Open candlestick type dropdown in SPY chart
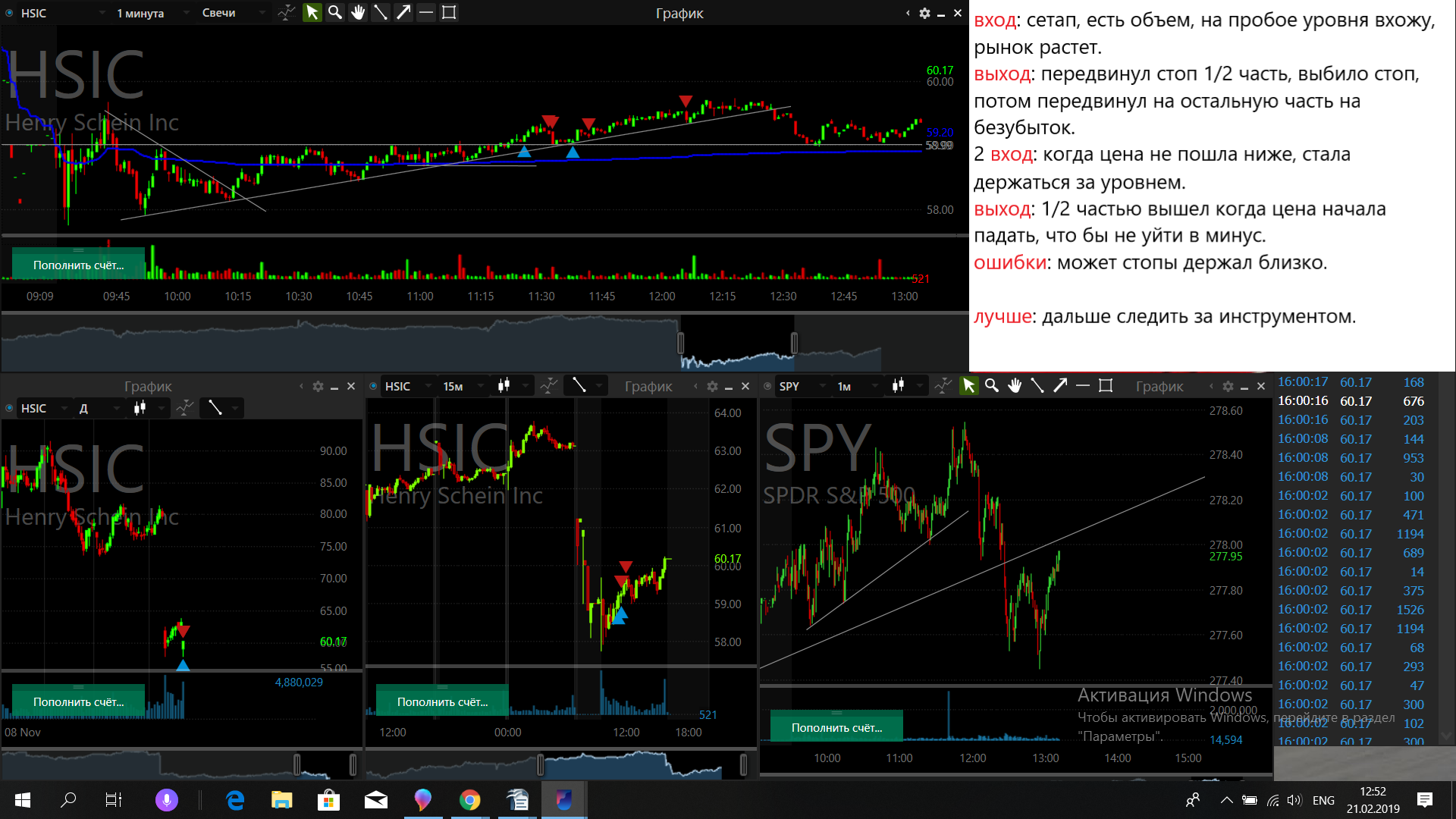The image size is (1456, 819). coord(906,386)
